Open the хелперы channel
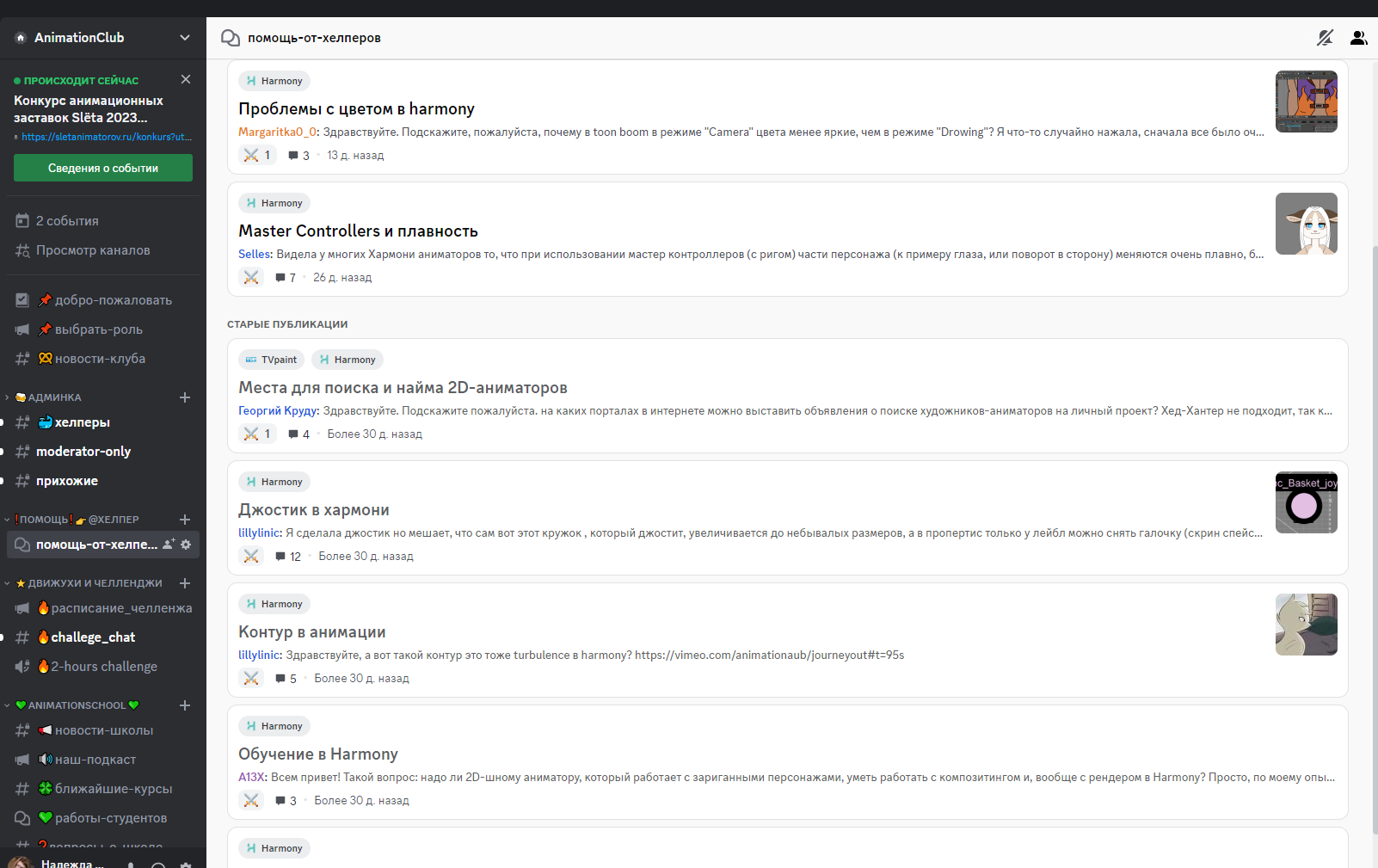This screenshot has height=868, width=1378. coord(103,422)
